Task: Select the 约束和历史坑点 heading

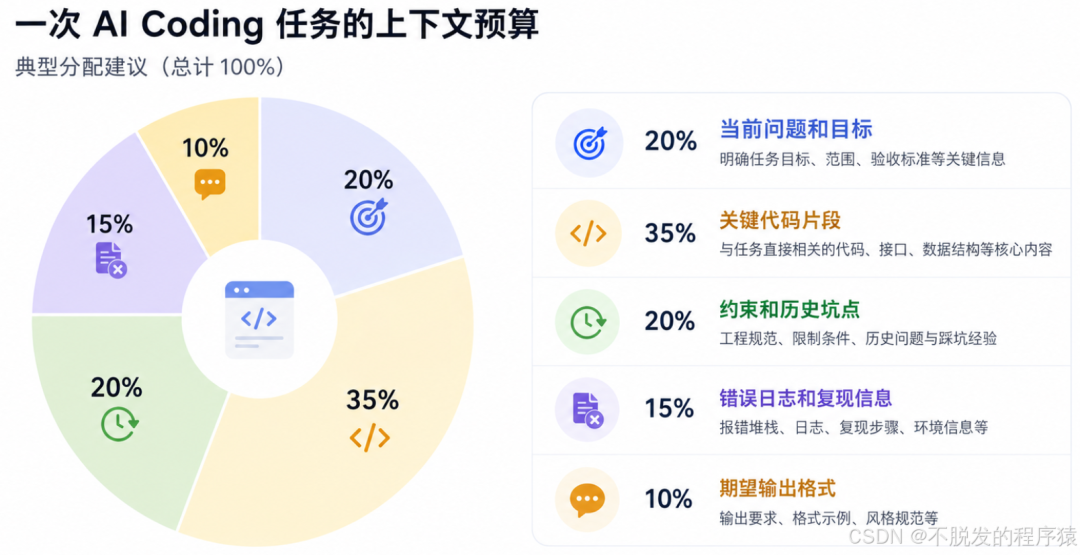Action: [x=789, y=309]
